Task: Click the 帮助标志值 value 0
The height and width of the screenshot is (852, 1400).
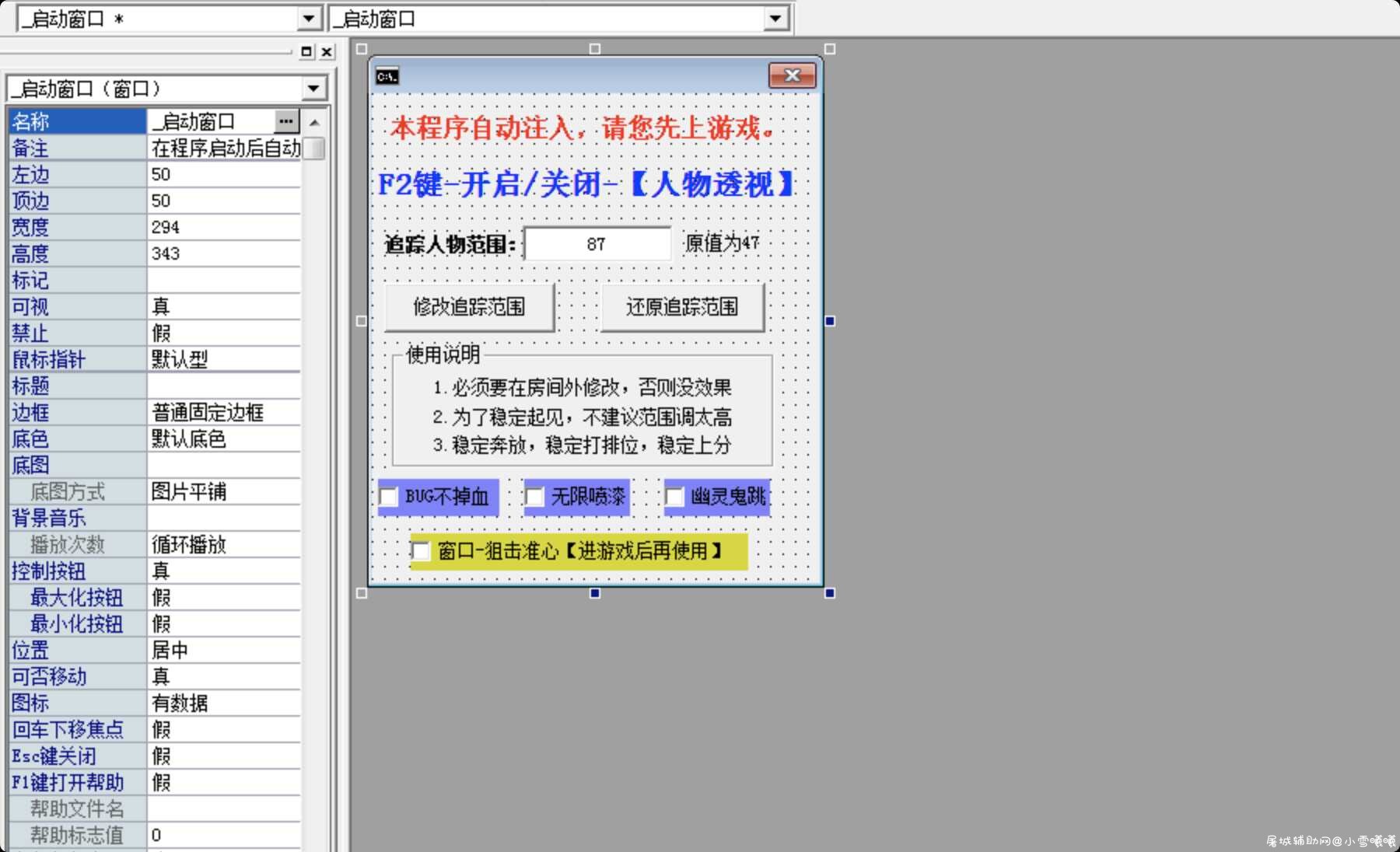Action: [224, 835]
